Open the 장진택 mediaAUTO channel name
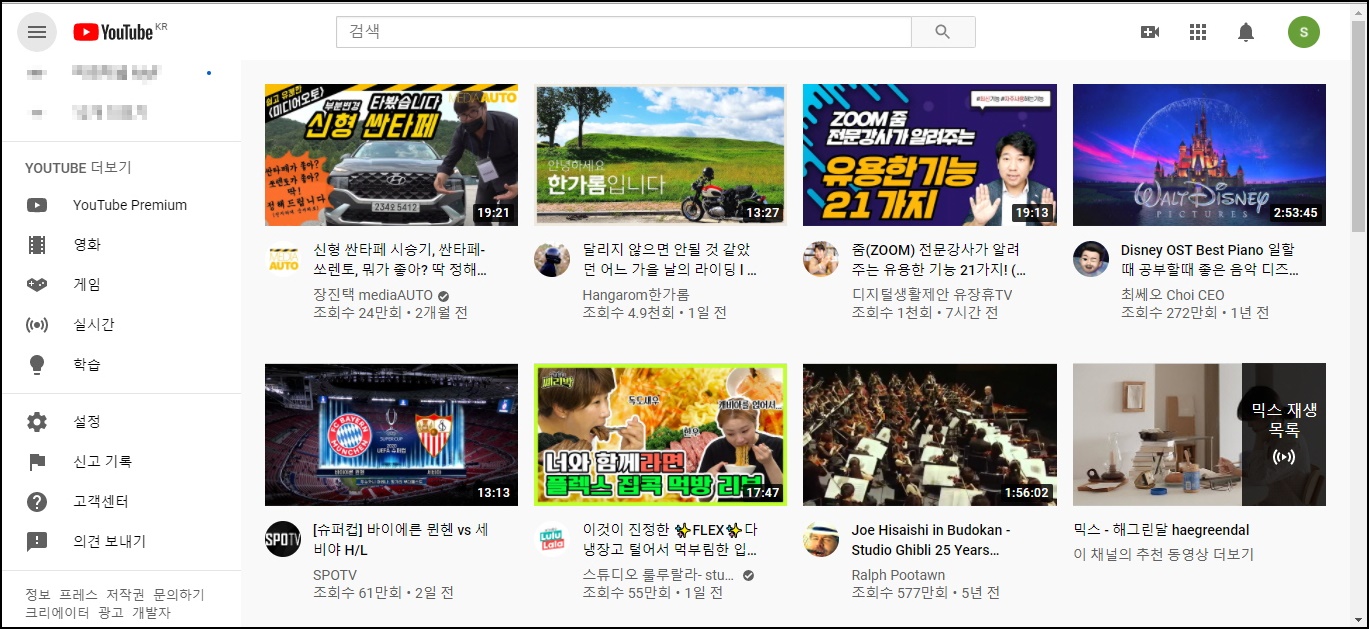This screenshot has width=1369, height=629. (x=372, y=295)
